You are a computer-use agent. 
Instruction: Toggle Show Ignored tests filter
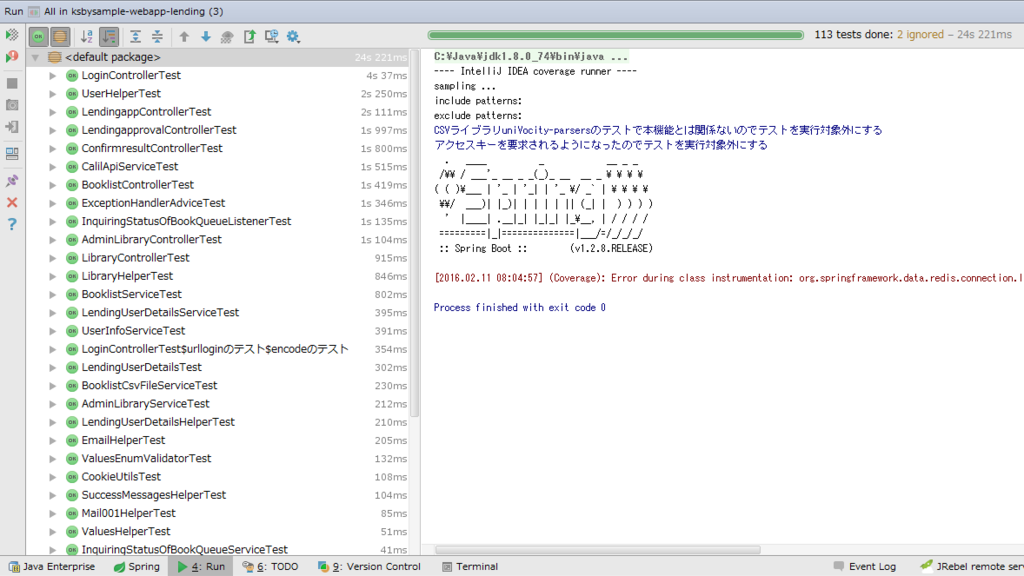(x=60, y=37)
